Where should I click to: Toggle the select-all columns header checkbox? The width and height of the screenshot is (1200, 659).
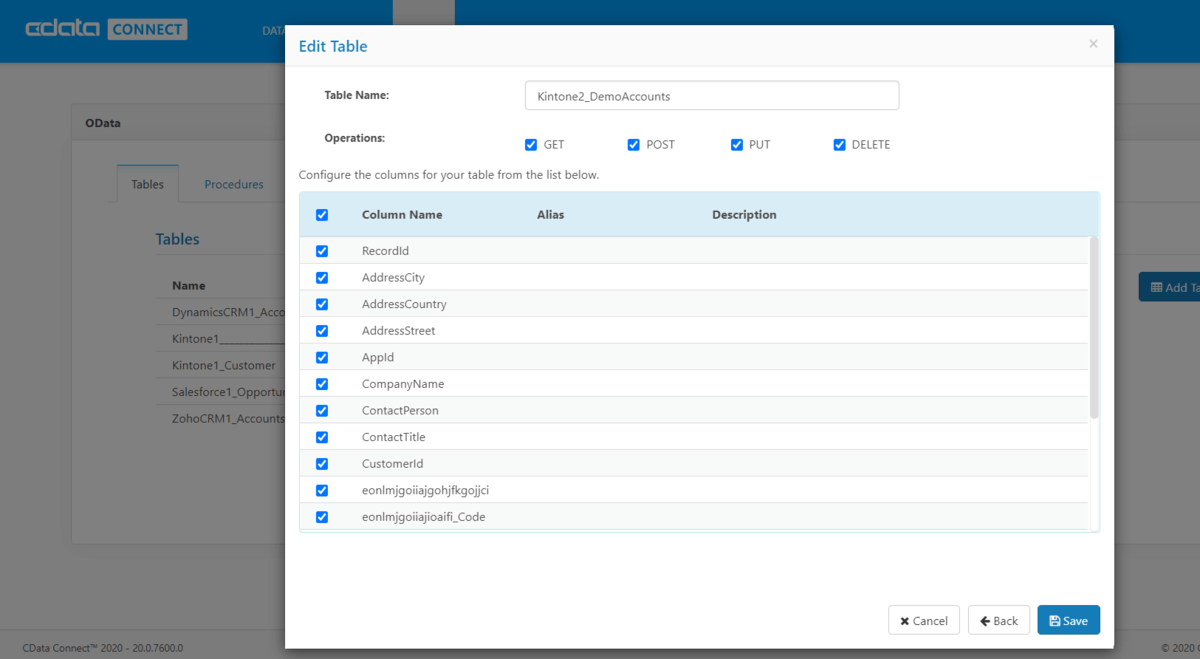pos(322,215)
